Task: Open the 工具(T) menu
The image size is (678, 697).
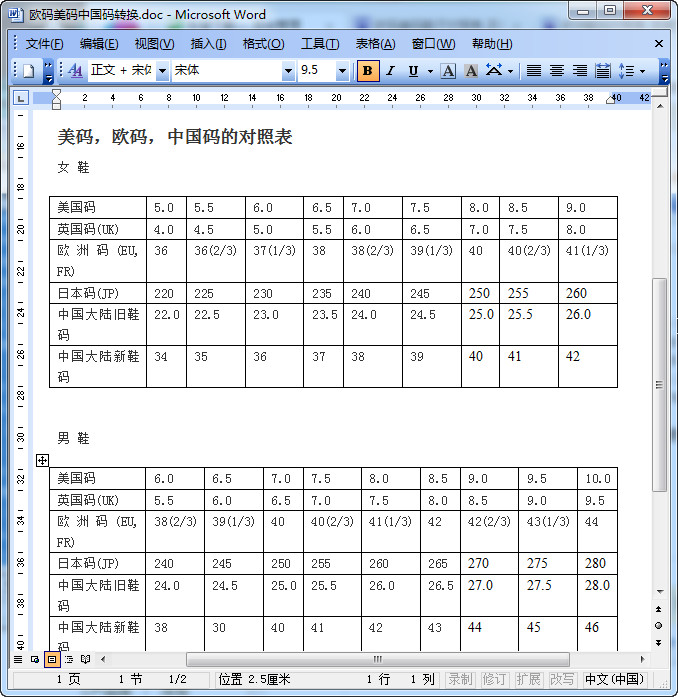Action: pos(320,44)
